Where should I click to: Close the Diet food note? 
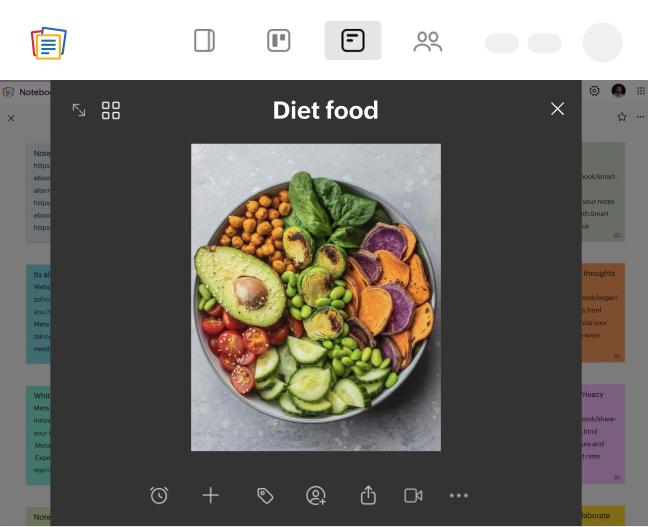[558, 109]
